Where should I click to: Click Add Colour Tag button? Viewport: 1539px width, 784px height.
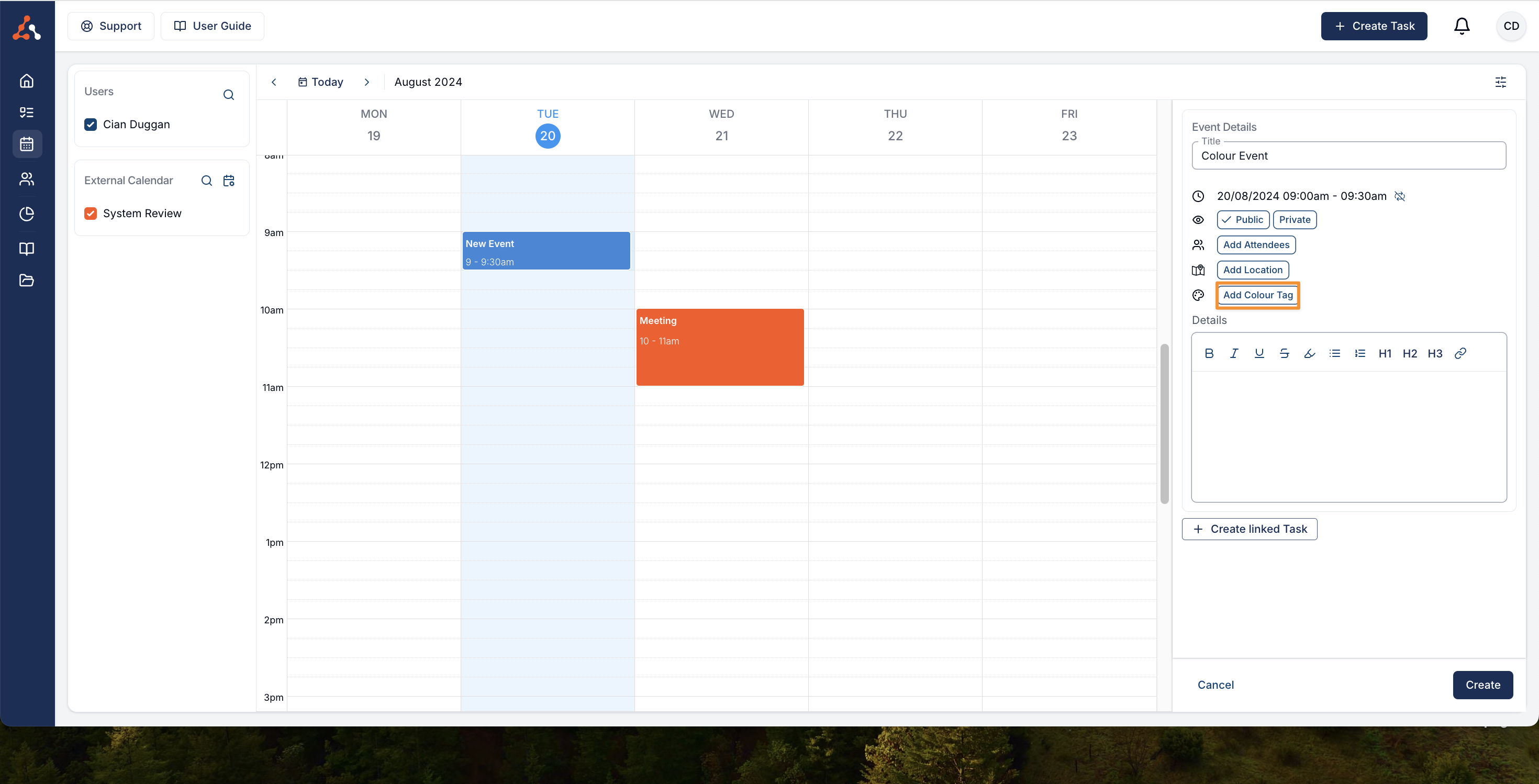coord(1257,295)
